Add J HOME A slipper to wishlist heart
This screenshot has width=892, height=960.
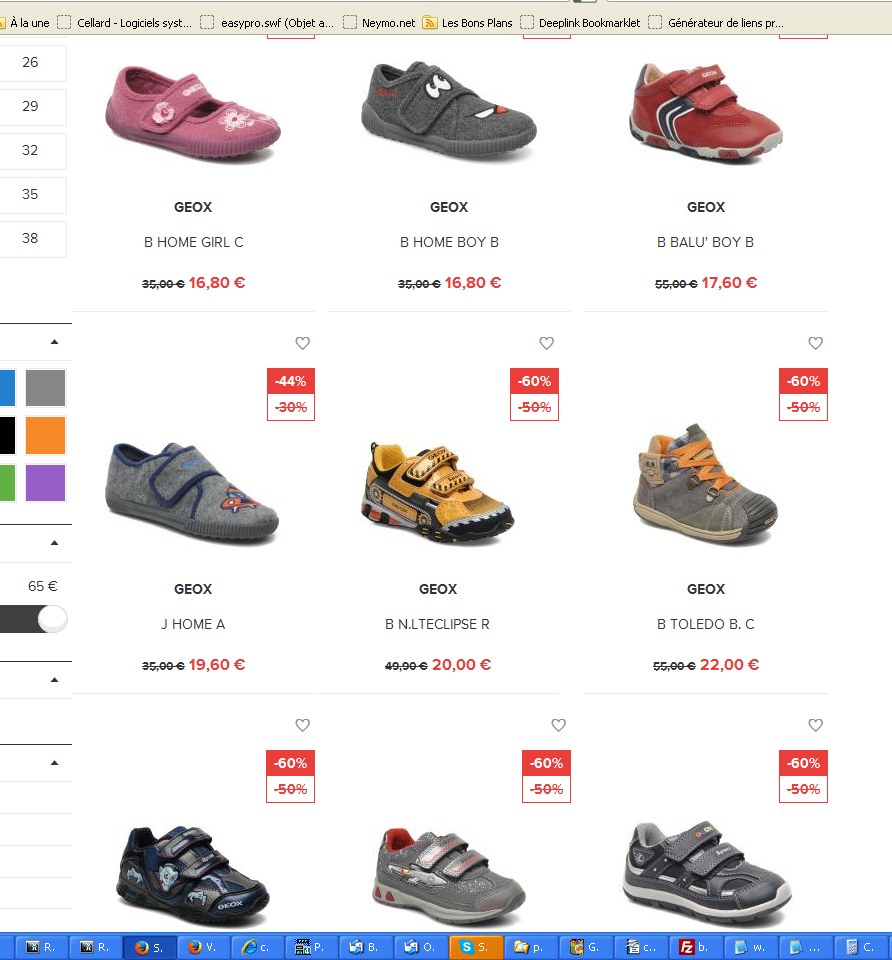pyautogui.click(x=302, y=343)
